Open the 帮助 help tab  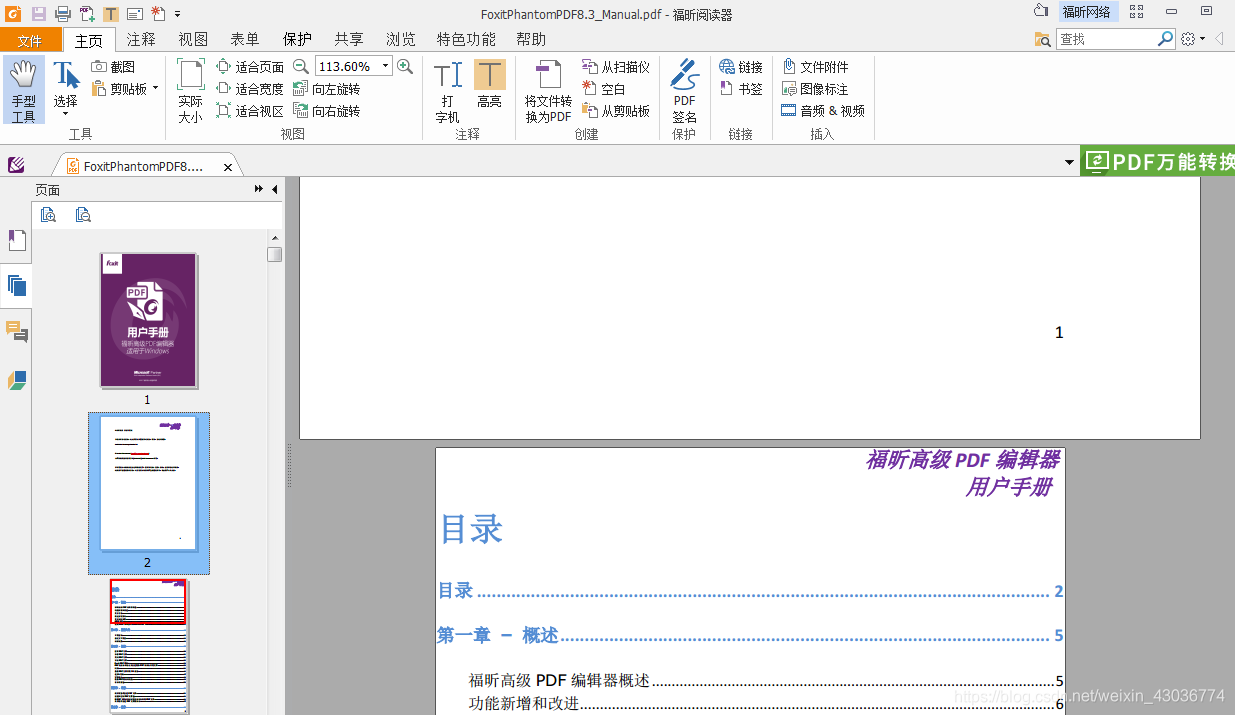[x=531, y=40]
